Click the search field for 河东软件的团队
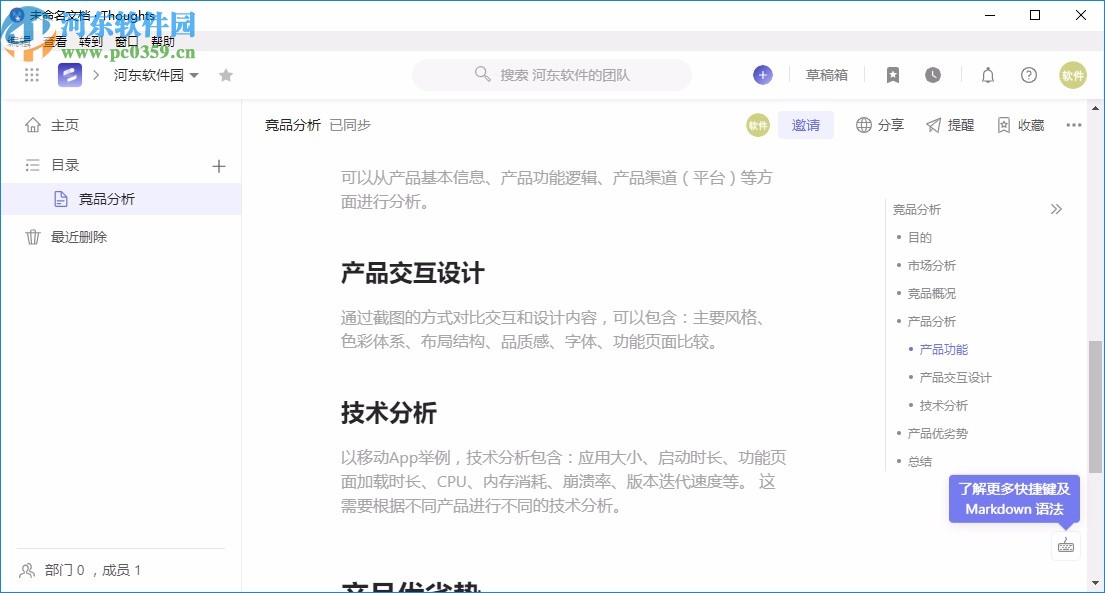The width and height of the screenshot is (1105, 593). point(551,75)
